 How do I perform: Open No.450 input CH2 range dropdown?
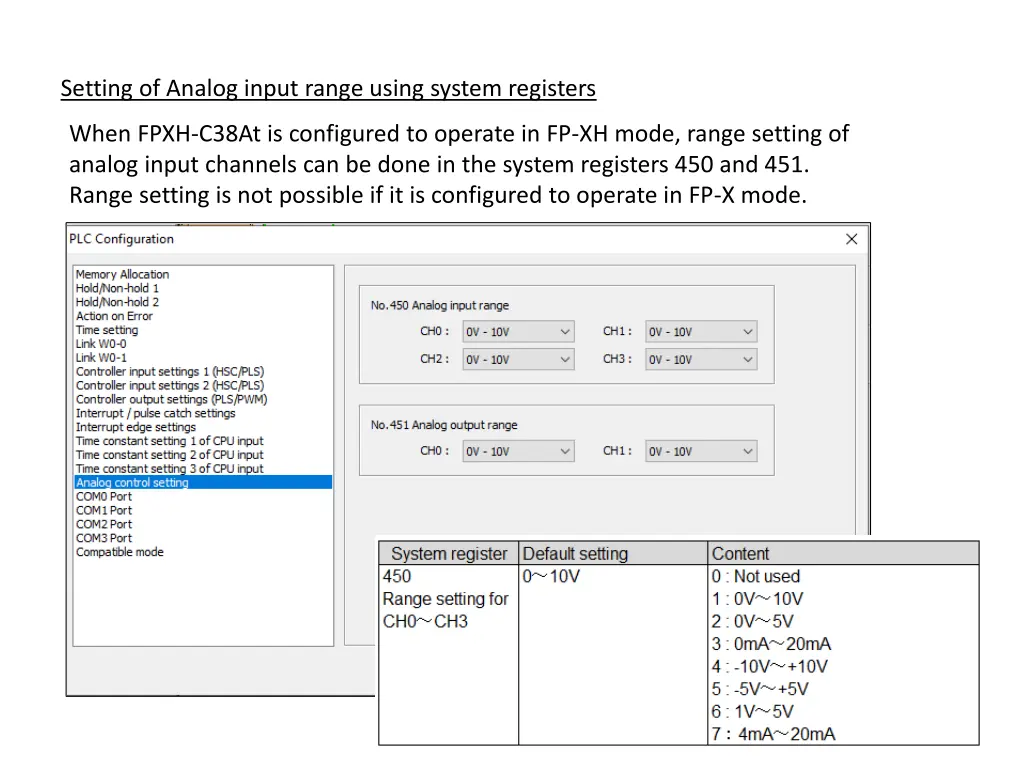(519, 360)
